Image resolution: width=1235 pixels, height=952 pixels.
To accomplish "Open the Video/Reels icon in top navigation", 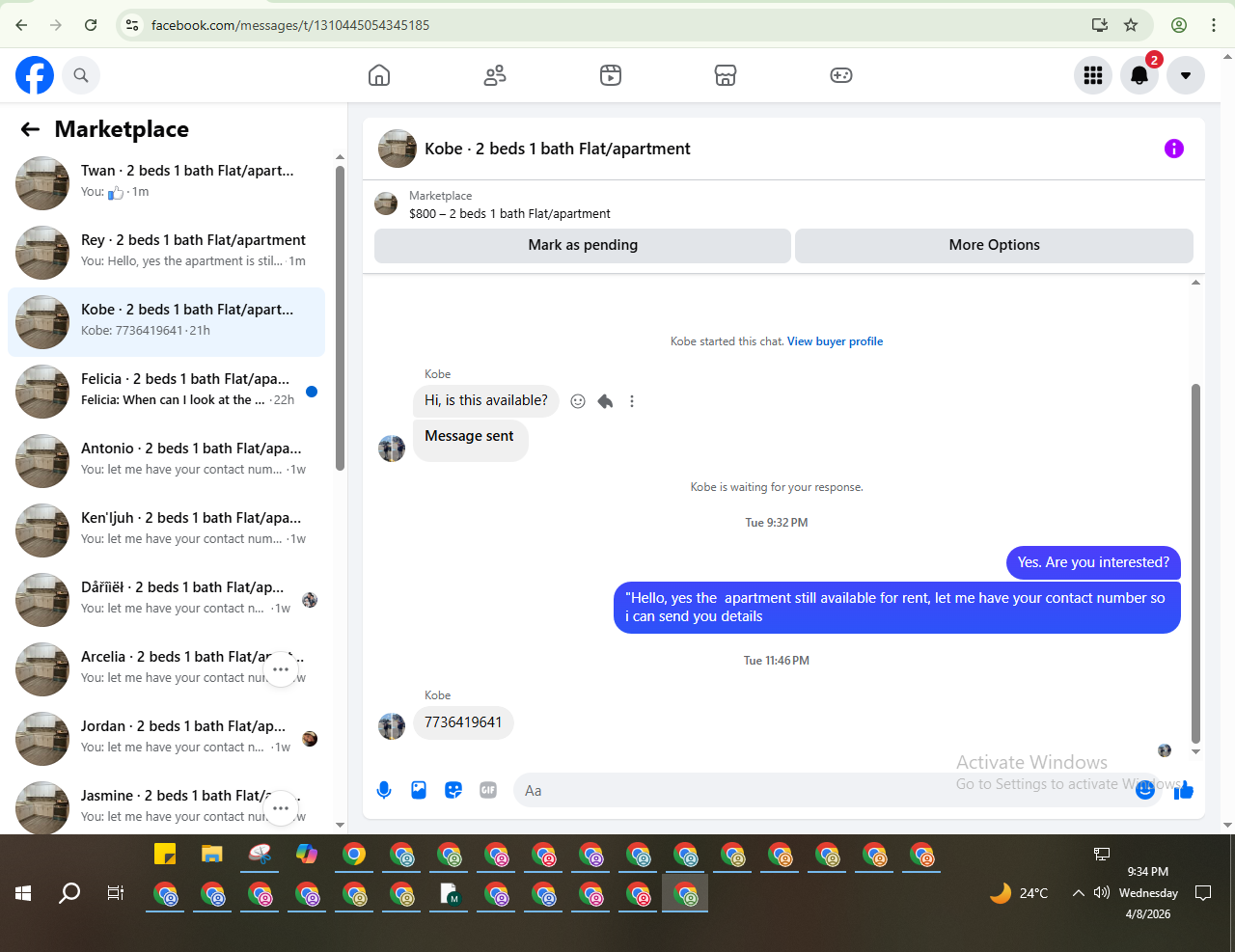I will [611, 75].
